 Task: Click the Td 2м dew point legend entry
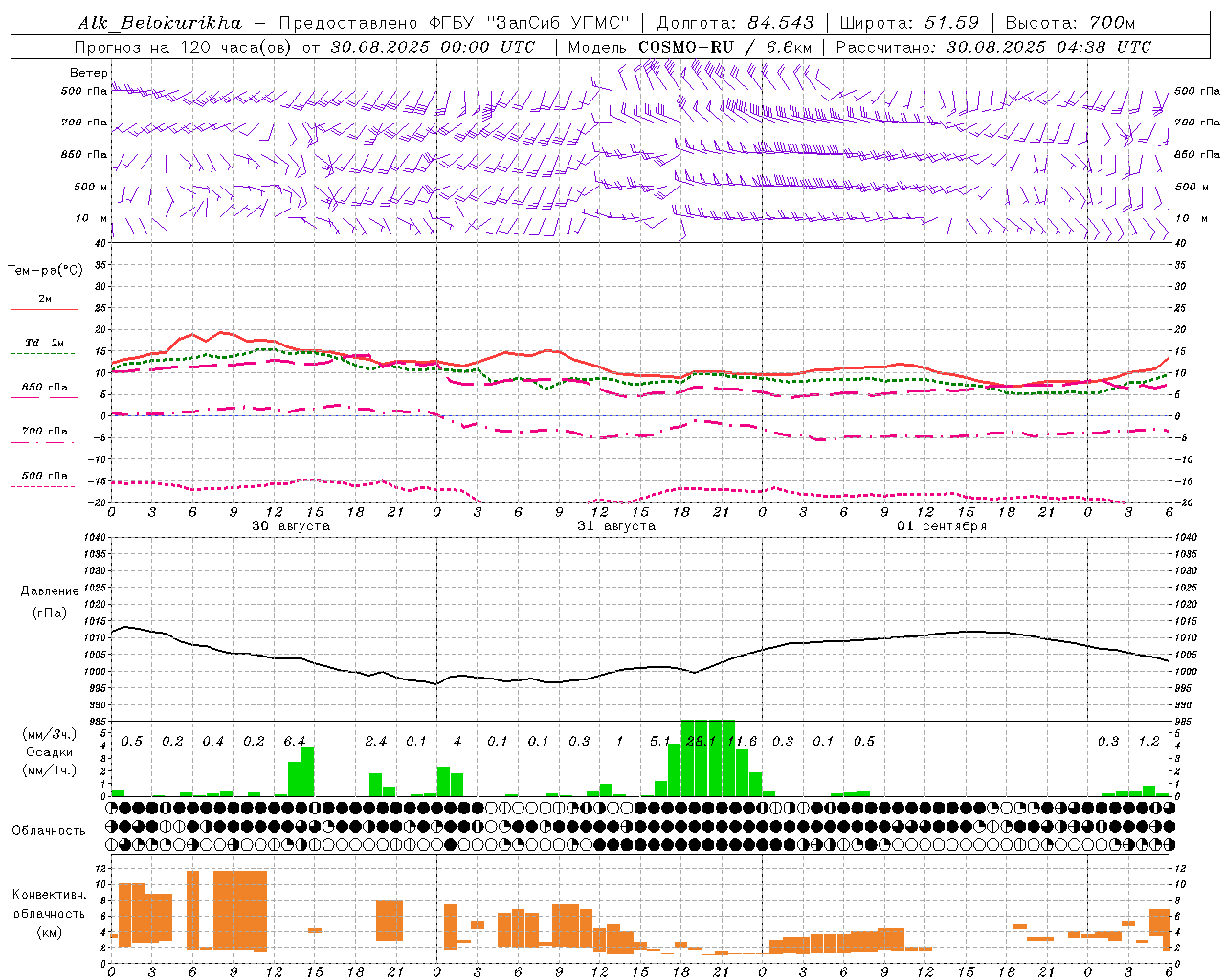[45, 343]
